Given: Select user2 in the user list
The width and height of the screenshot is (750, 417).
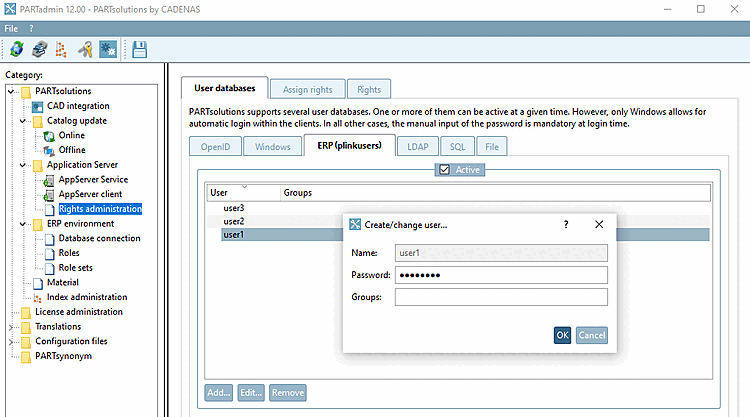Looking at the screenshot, I should point(234,221).
